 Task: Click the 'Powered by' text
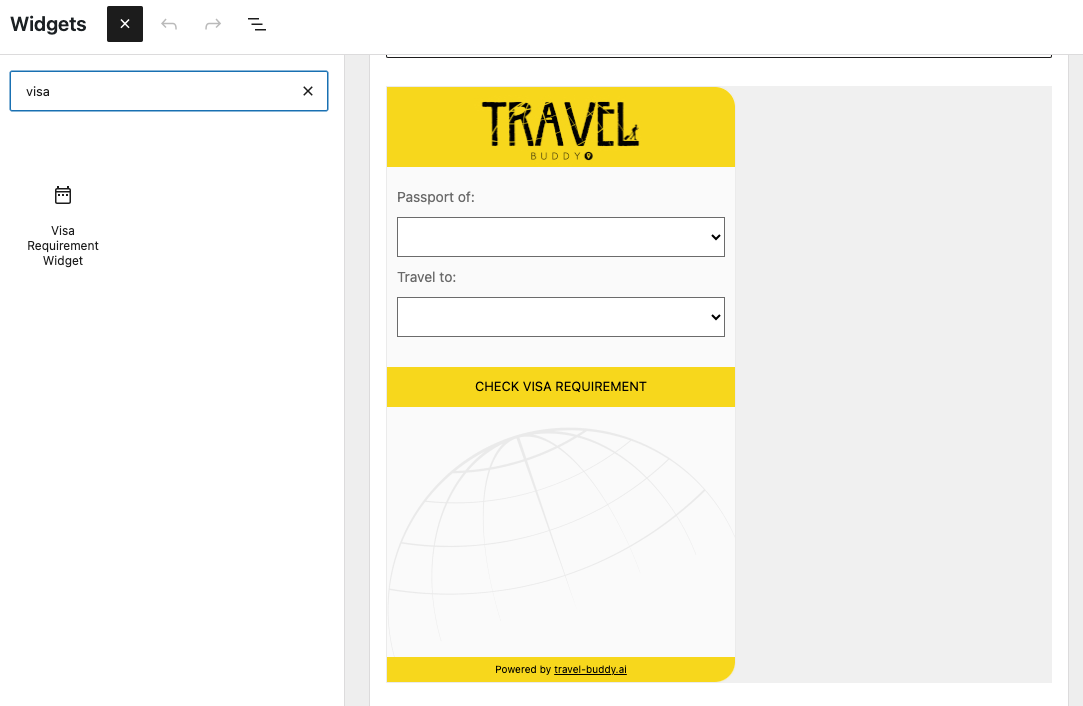[x=523, y=669]
